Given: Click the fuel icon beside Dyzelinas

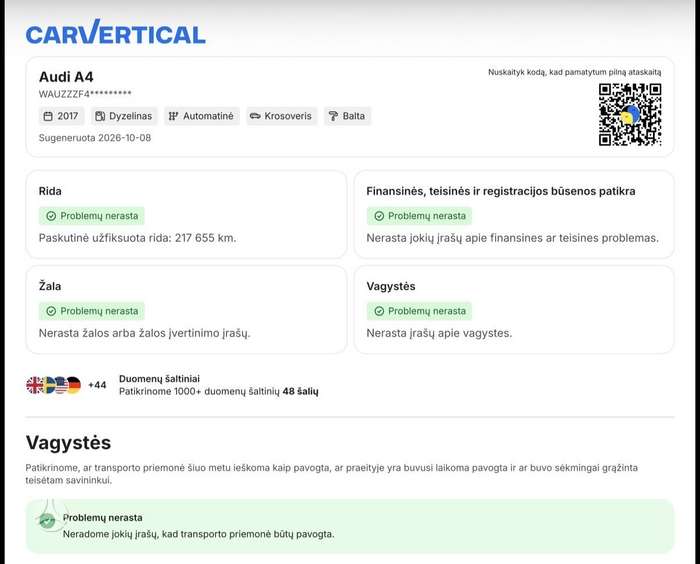Looking at the screenshot, I should 100,116.
